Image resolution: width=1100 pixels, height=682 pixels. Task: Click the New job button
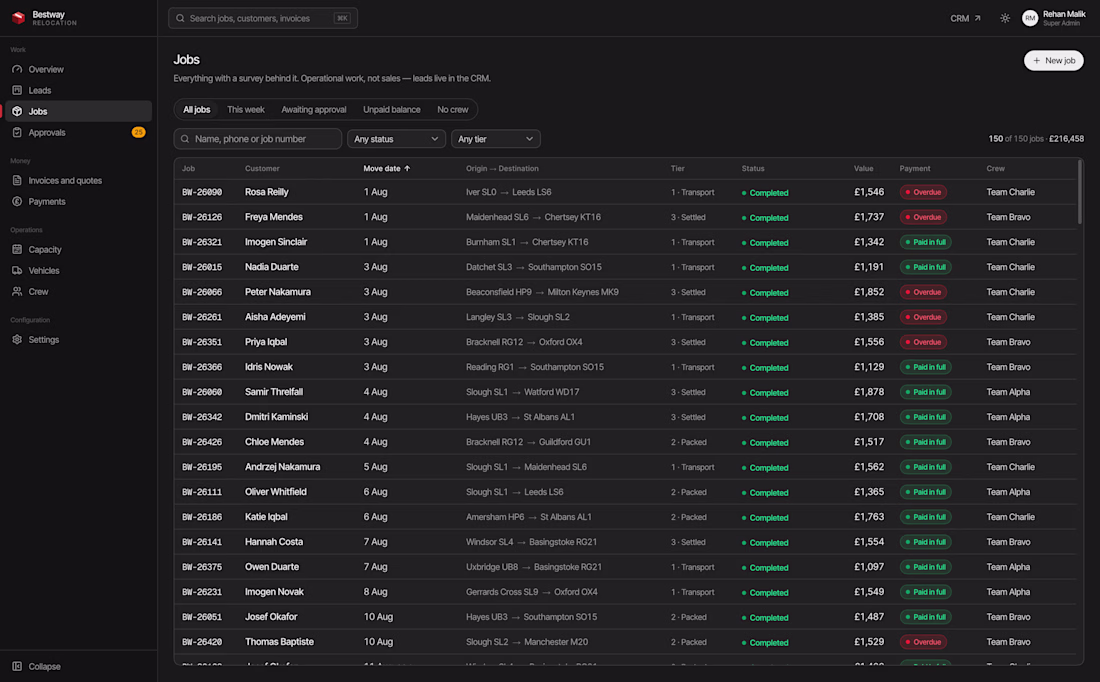point(1053,60)
